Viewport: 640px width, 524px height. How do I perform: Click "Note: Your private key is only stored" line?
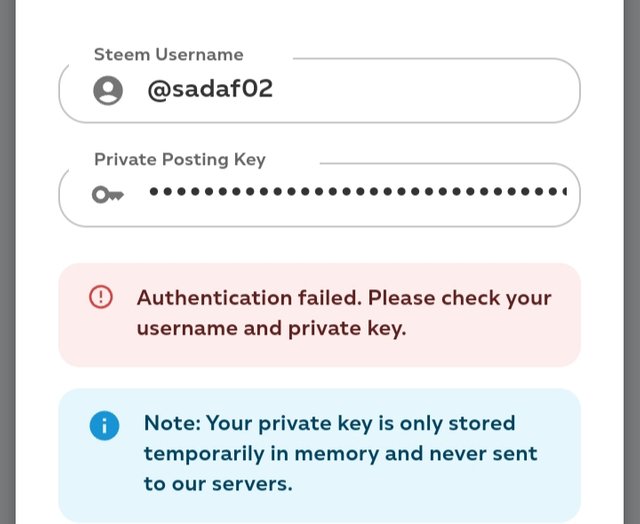point(329,422)
